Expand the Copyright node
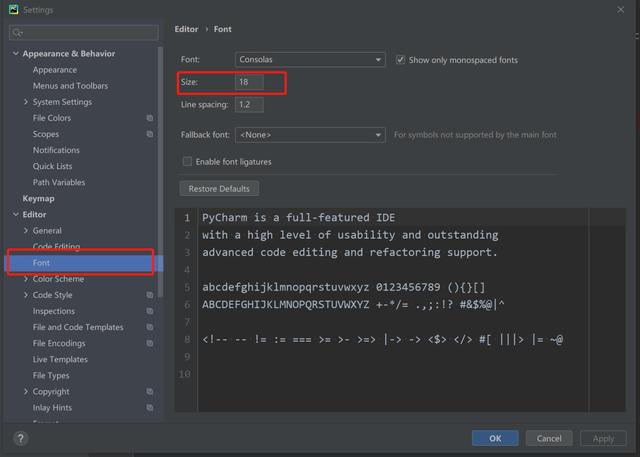Screen dimensions: 640x457 26,391
